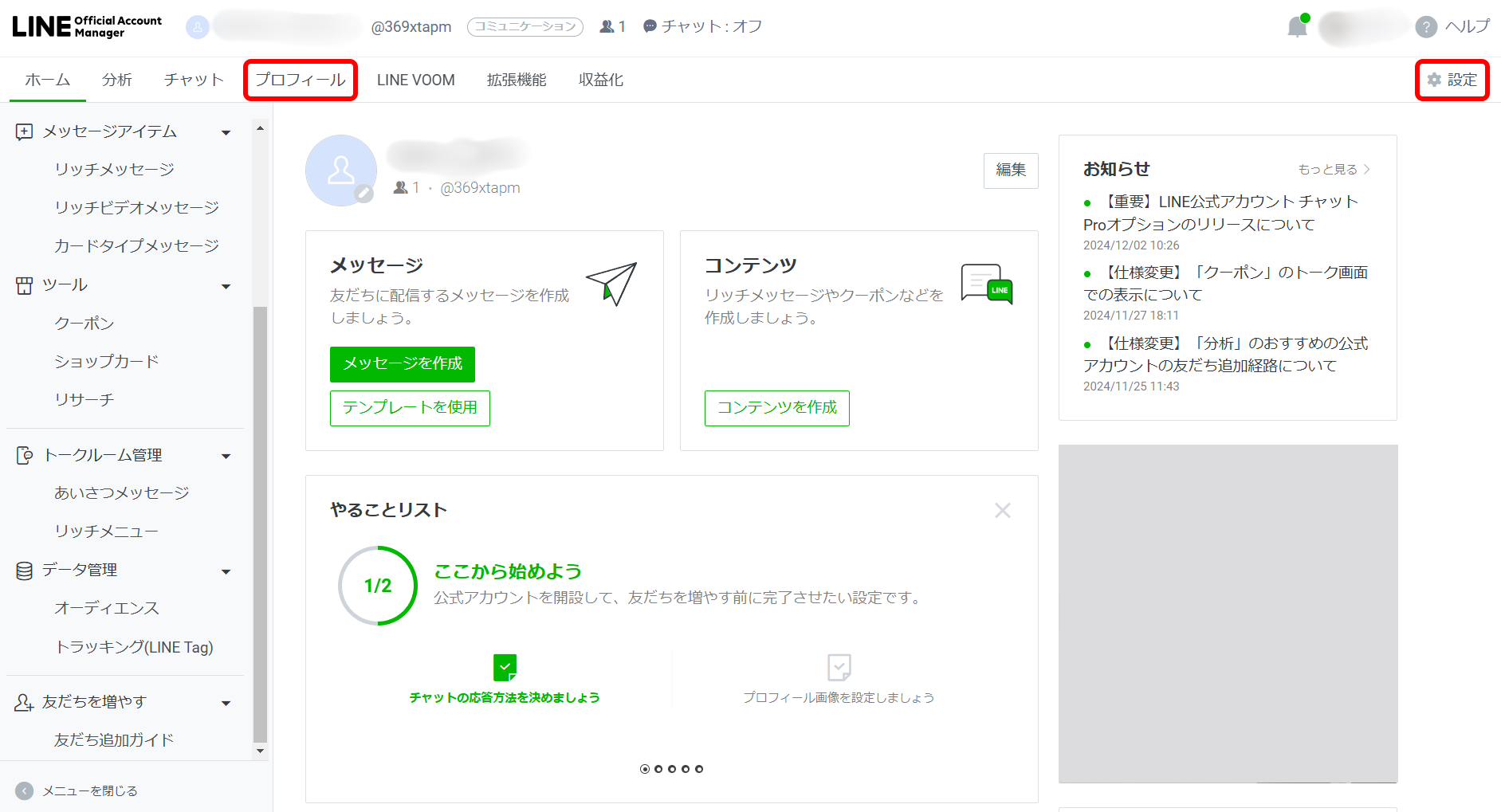Image resolution: width=1501 pixels, height=812 pixels.
Task: Open the 収益化 tab
Action: [601, 80]
